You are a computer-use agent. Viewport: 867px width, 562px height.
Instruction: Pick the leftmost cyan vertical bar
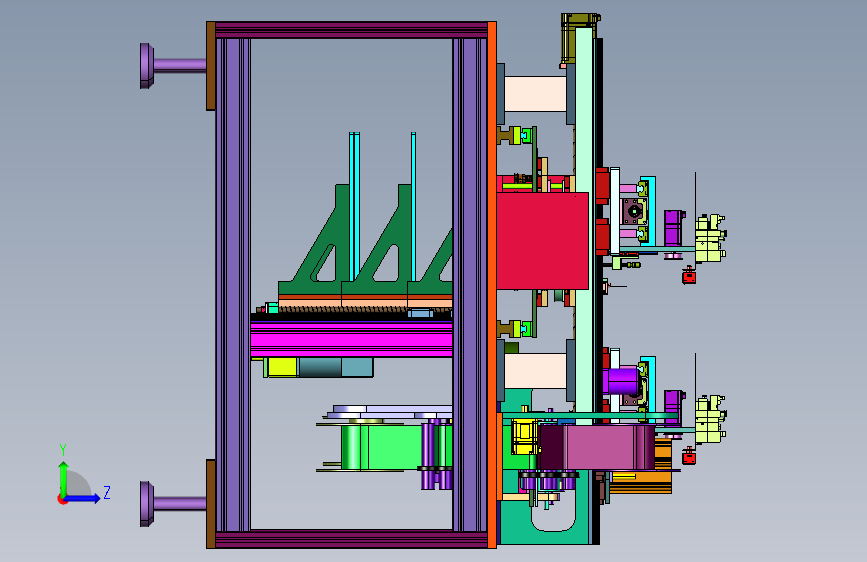tap(354, 206)
